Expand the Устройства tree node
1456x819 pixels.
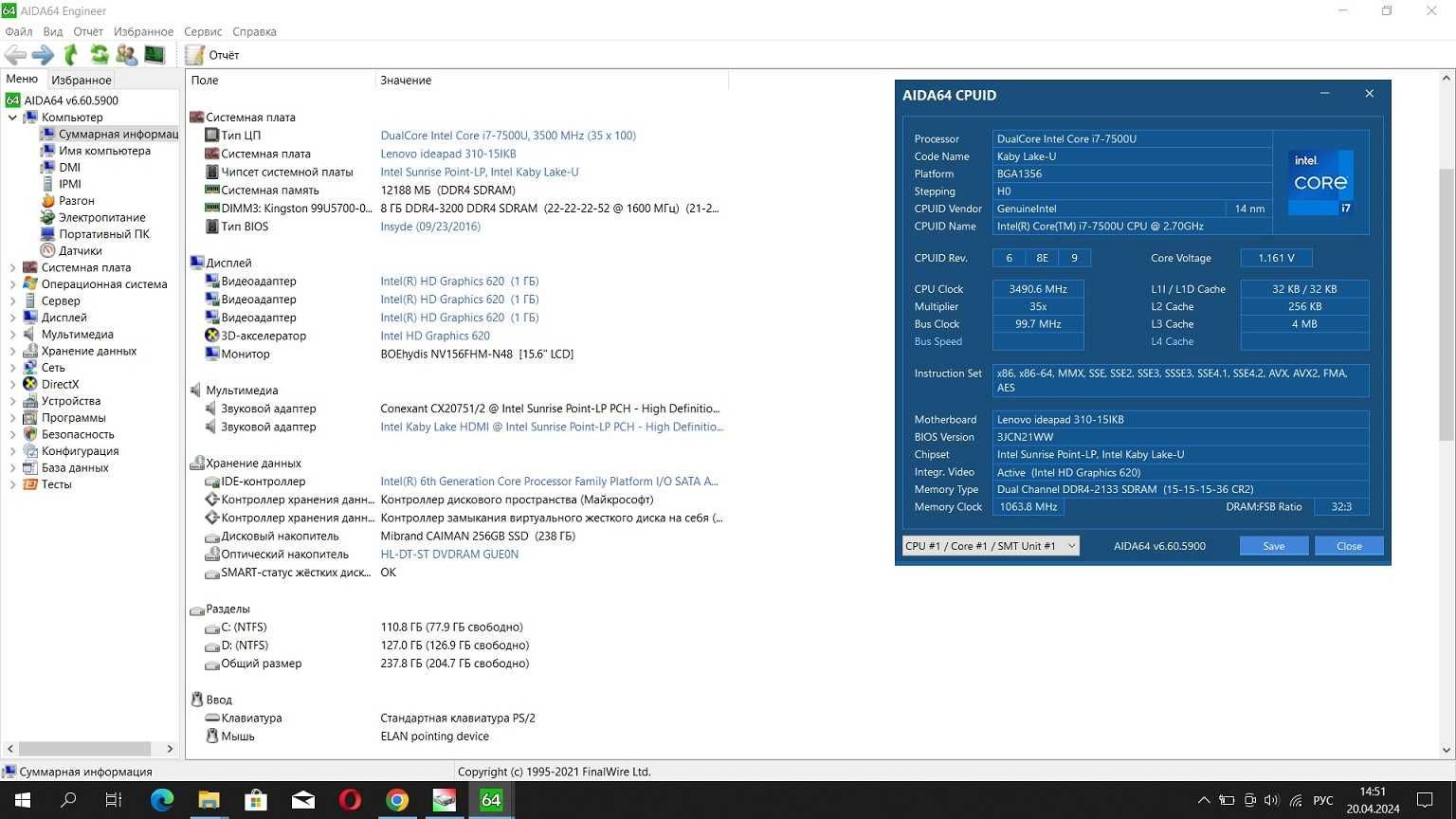[12, 401]
